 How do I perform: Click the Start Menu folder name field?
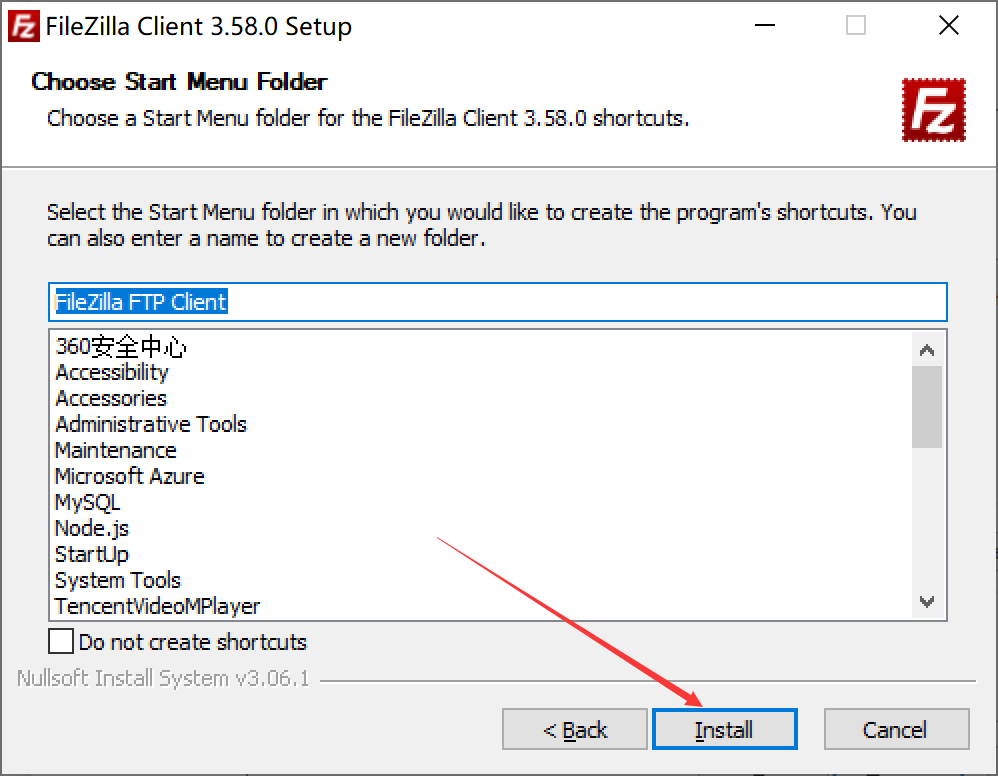click(x=498, y=302)
